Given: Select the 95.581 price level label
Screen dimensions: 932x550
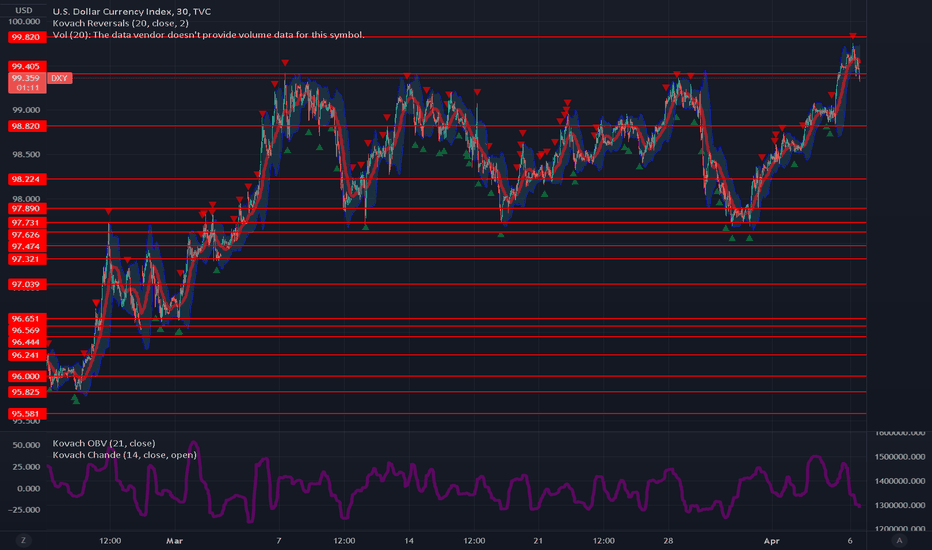Looking at the screenshot, I should (27, 413).
